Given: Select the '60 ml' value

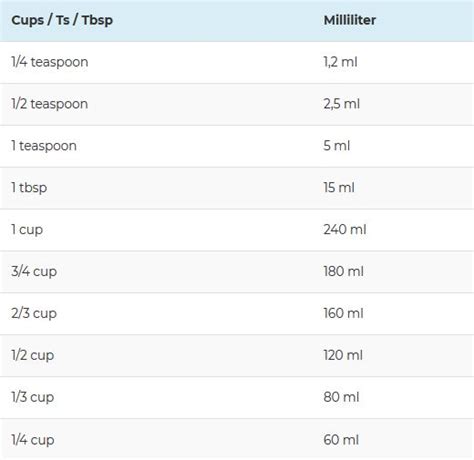Looking at the screenshot, I should tap(341, 440).
